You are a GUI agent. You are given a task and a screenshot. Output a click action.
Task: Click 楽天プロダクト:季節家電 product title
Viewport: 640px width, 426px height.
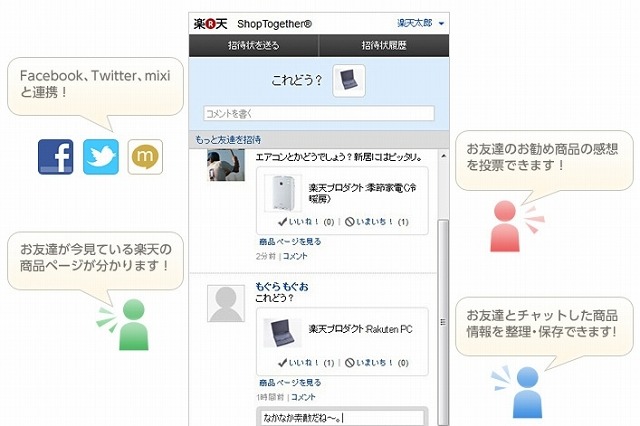[x=362, y=193]
